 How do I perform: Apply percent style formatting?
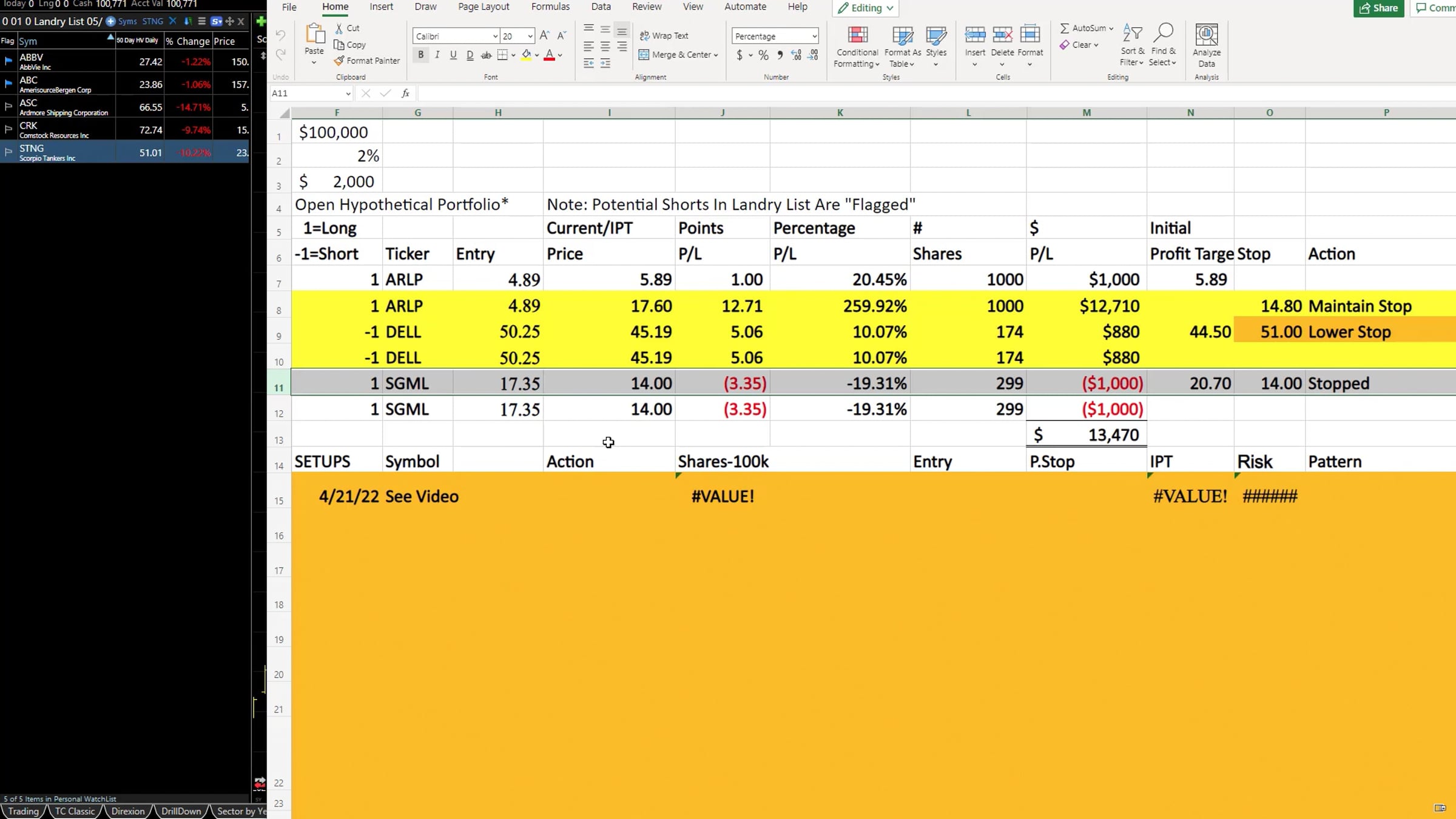[763, 55]
